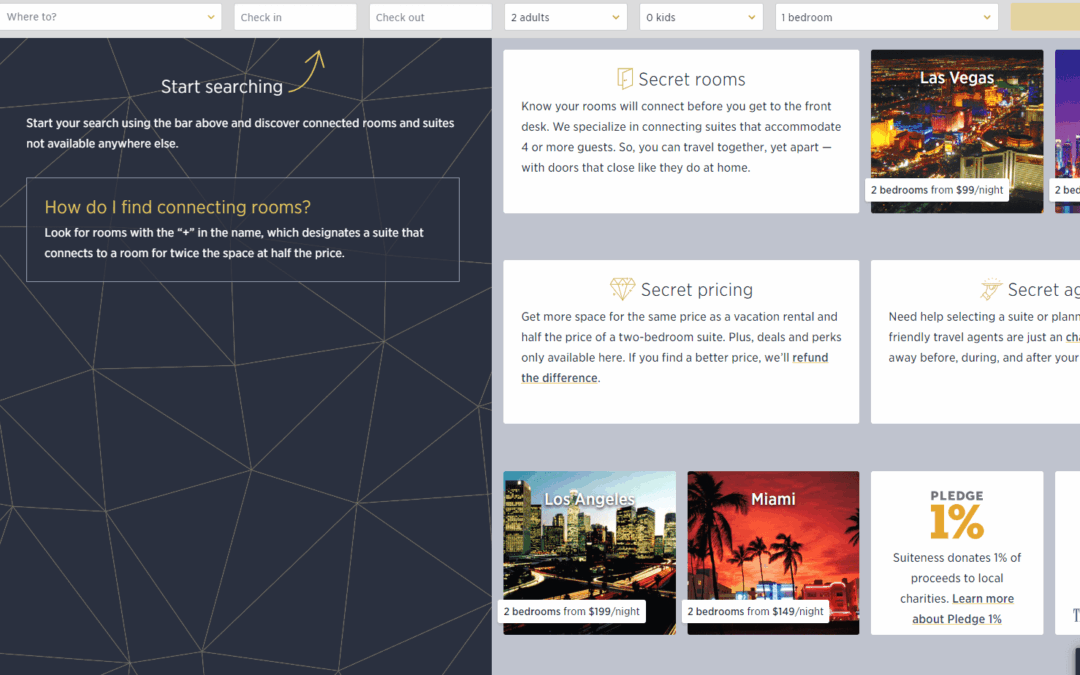The height and width of the screenshot is (675, 1080).
Task: Click the Check out date field
Action: point(430,17)
